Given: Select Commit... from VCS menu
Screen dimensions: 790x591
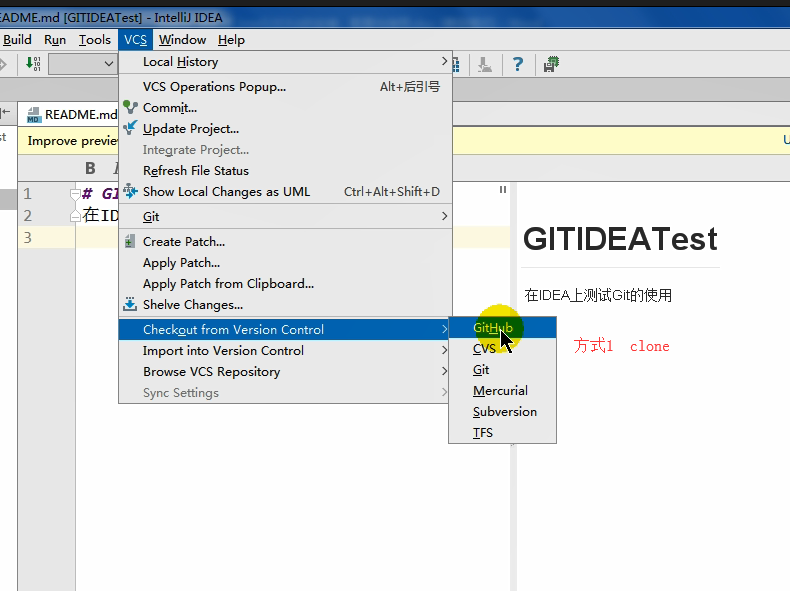Looking at the screenshot, I should (285, 108).
